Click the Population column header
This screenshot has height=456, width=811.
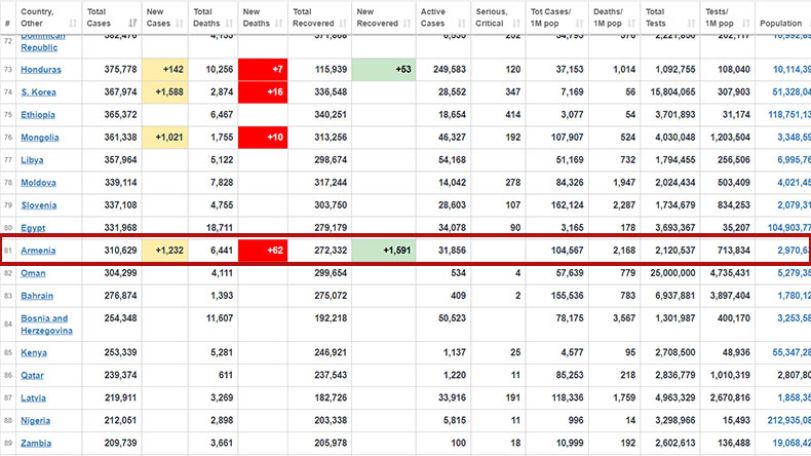pyautogui.click(x=780, y=23)
